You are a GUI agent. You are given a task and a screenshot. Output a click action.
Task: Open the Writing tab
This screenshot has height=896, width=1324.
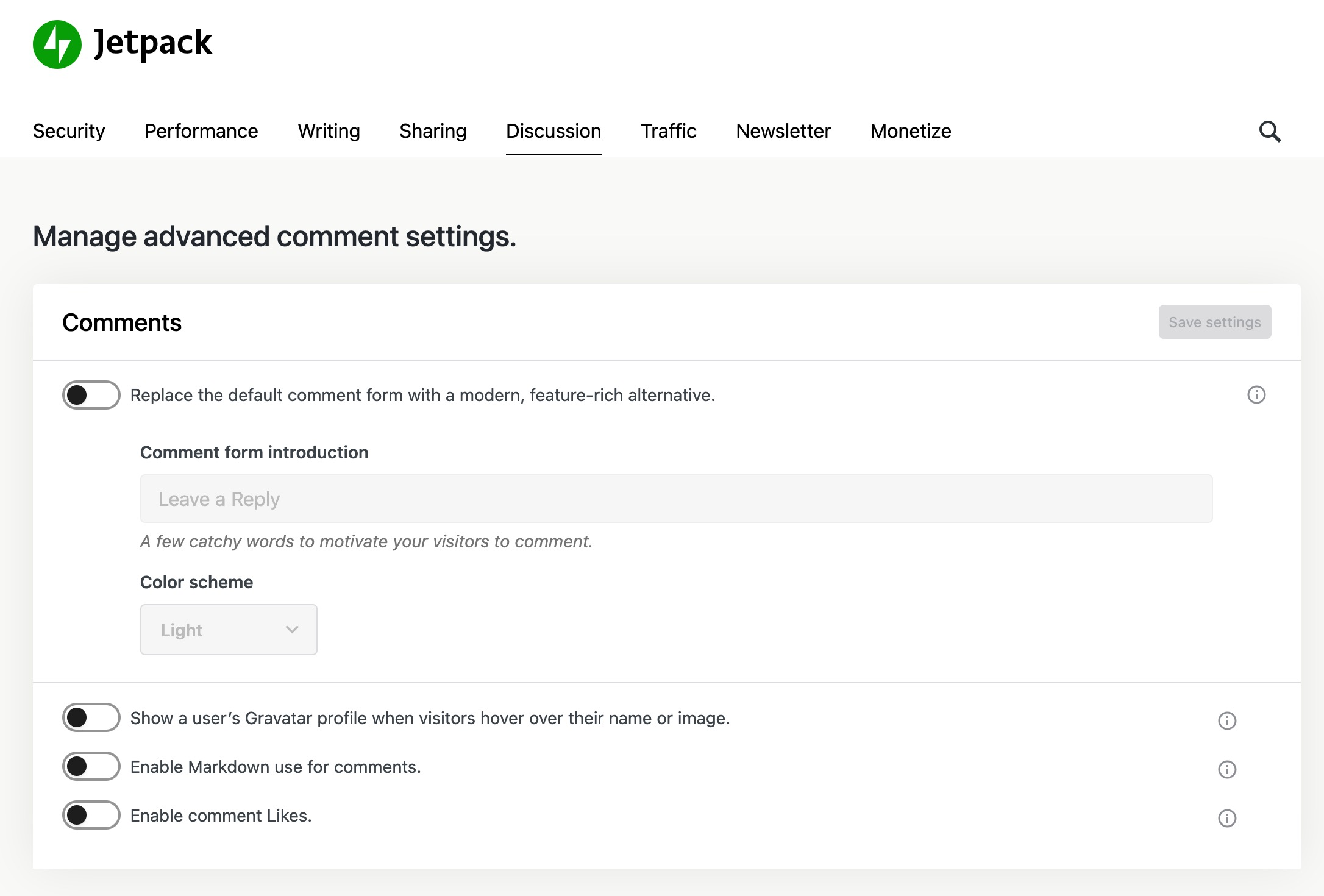(x=329, y=131)
